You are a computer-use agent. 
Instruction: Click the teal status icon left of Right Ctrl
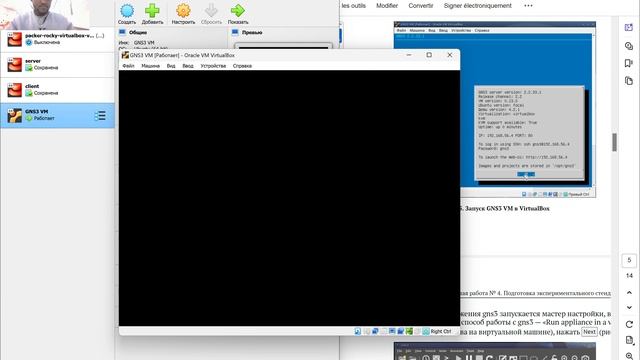point(426,331)
